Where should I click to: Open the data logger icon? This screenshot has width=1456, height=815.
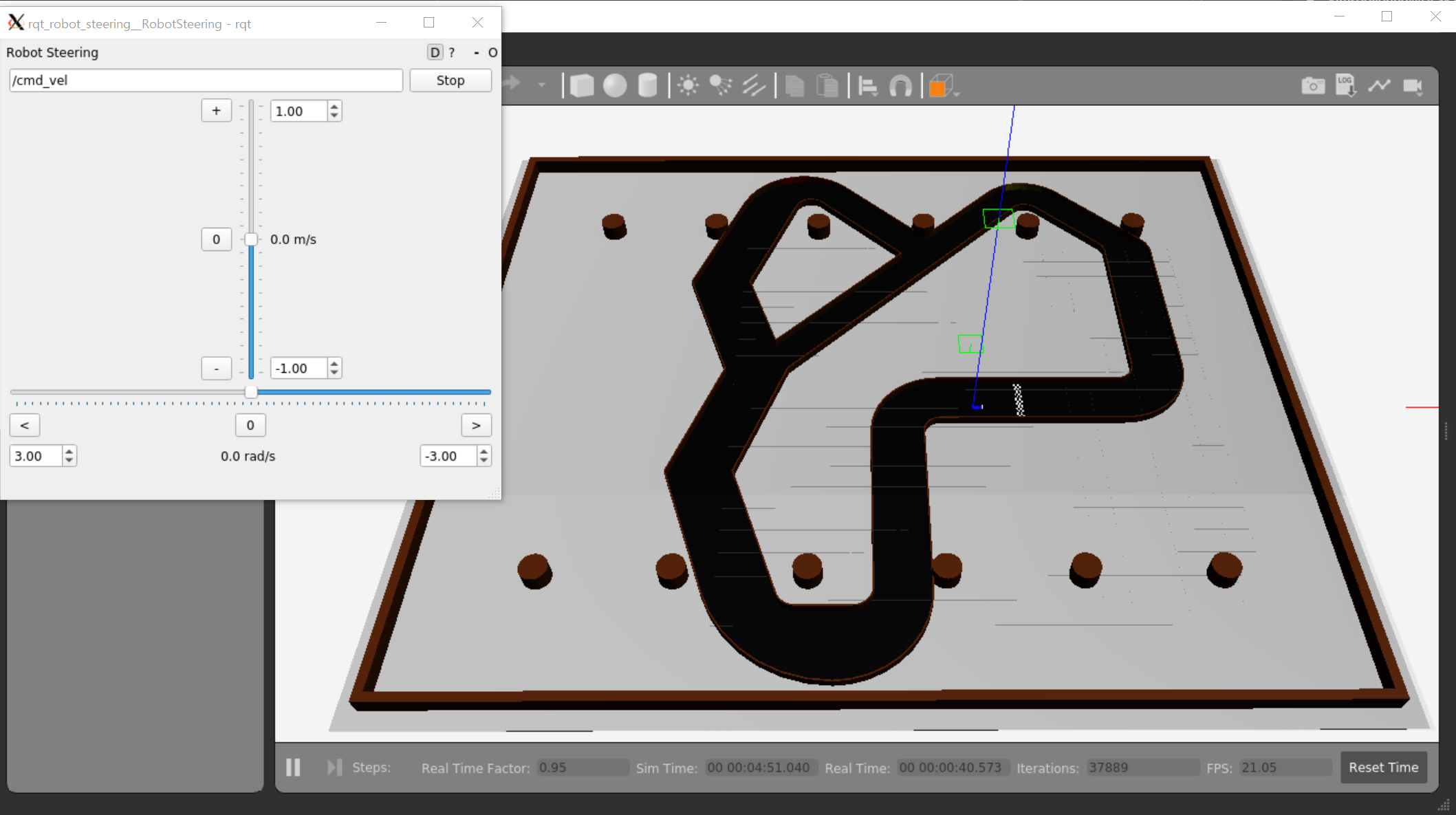pos(1346,86)
